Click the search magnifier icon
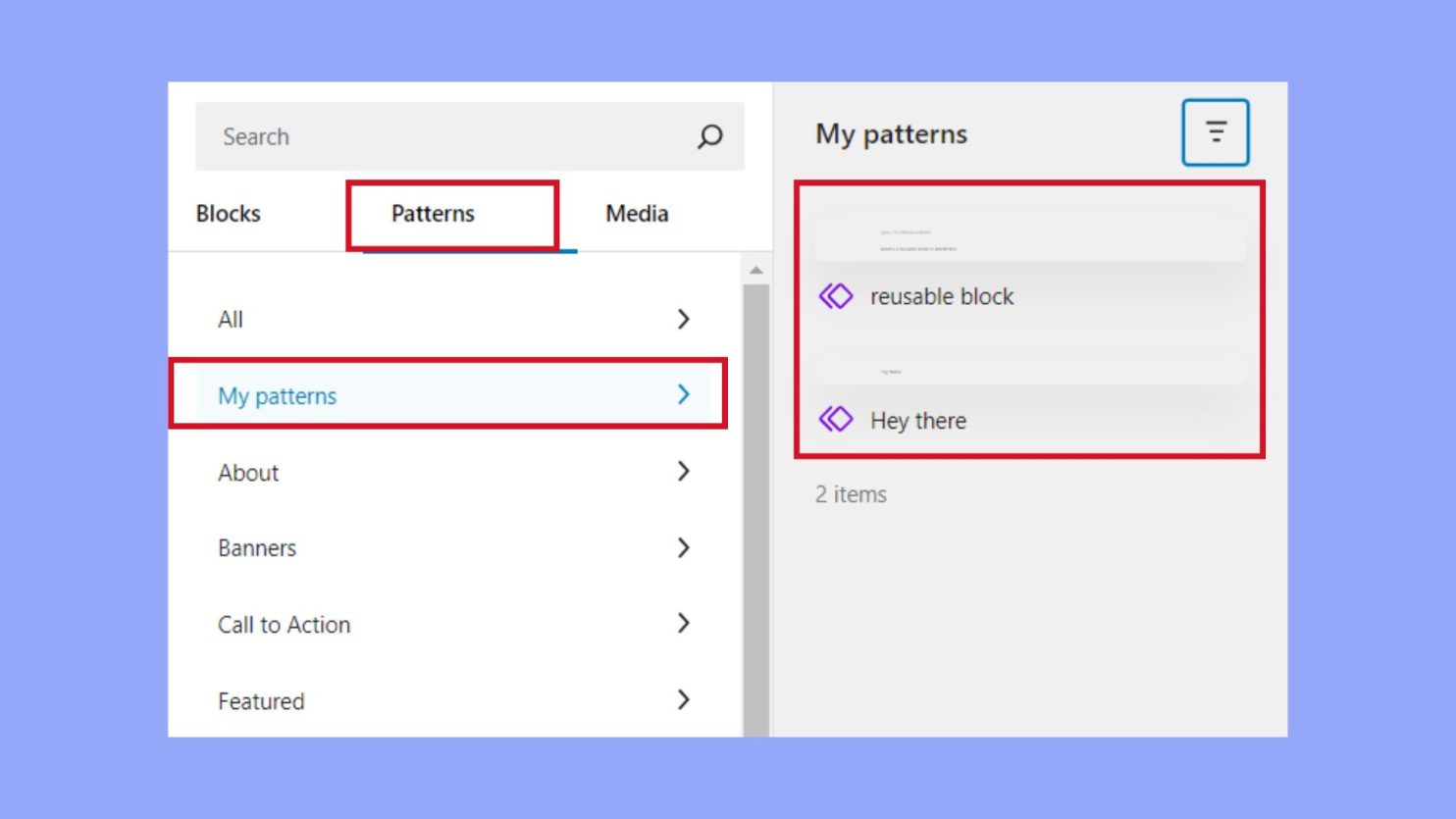 click(x=709, y=136)
